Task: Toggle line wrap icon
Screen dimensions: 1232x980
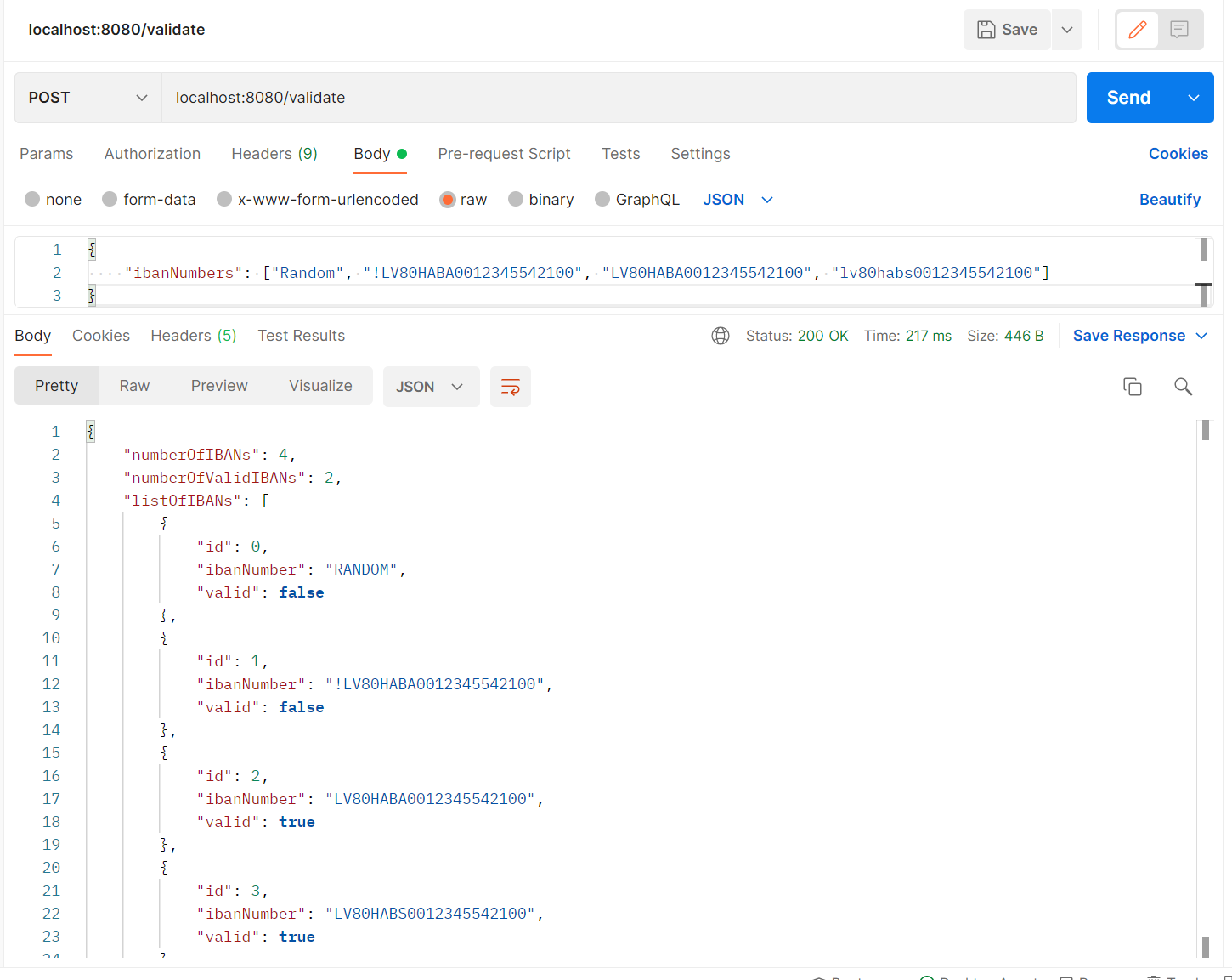Action: click(511, 387)
